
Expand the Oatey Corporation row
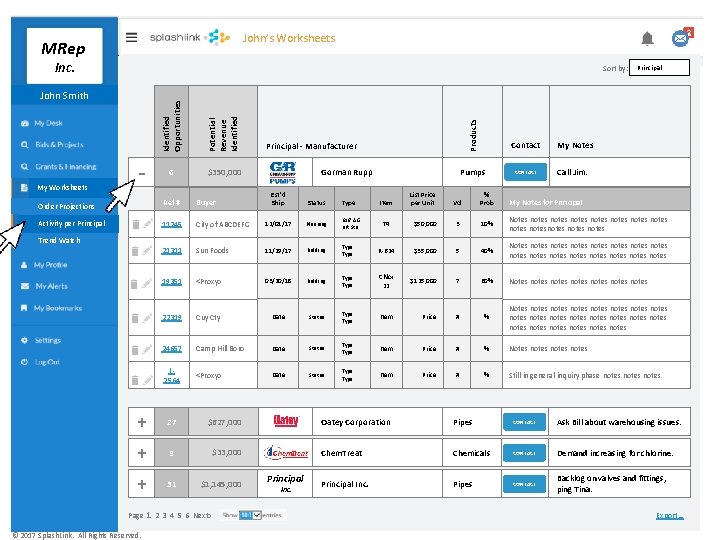142,422
